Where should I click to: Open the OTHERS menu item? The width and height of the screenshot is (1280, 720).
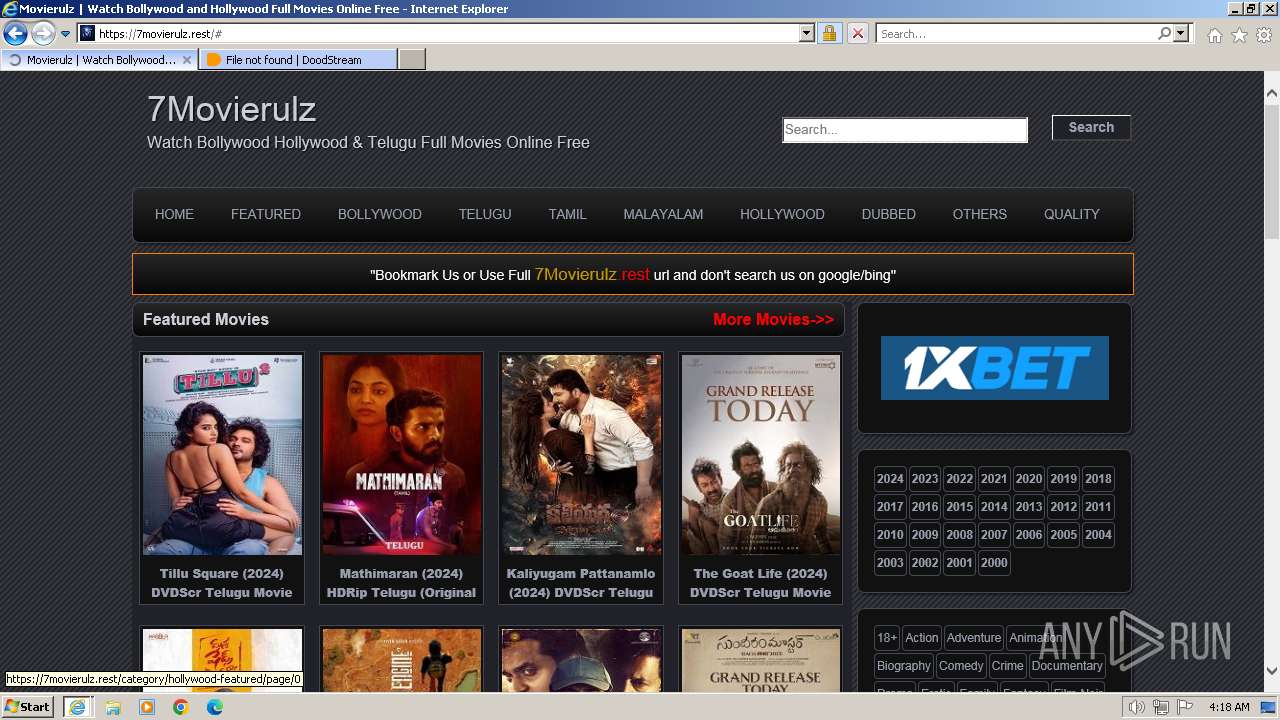[x=980, y=214]
